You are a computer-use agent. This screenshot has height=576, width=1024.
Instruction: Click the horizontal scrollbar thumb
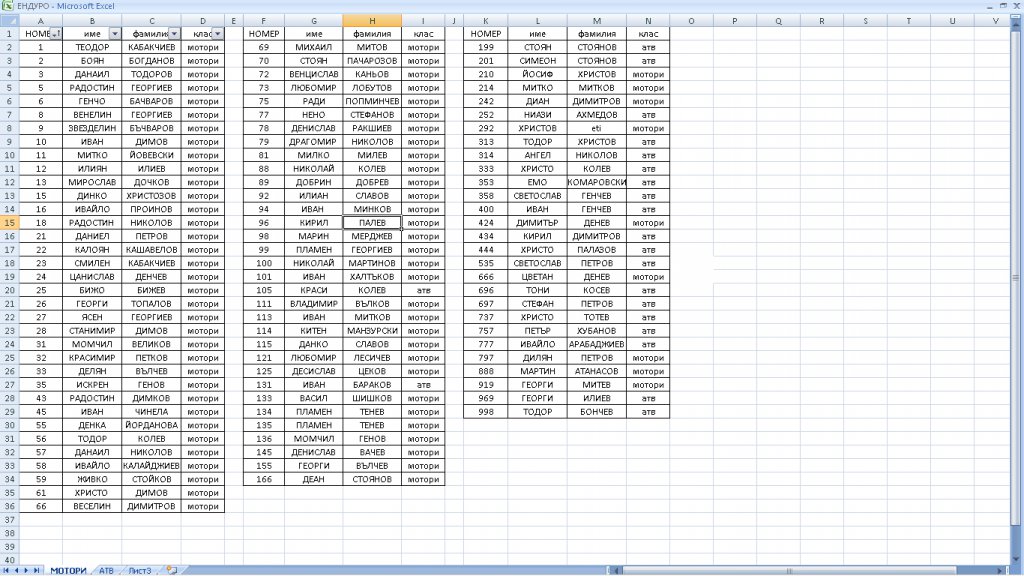point(790,571)
